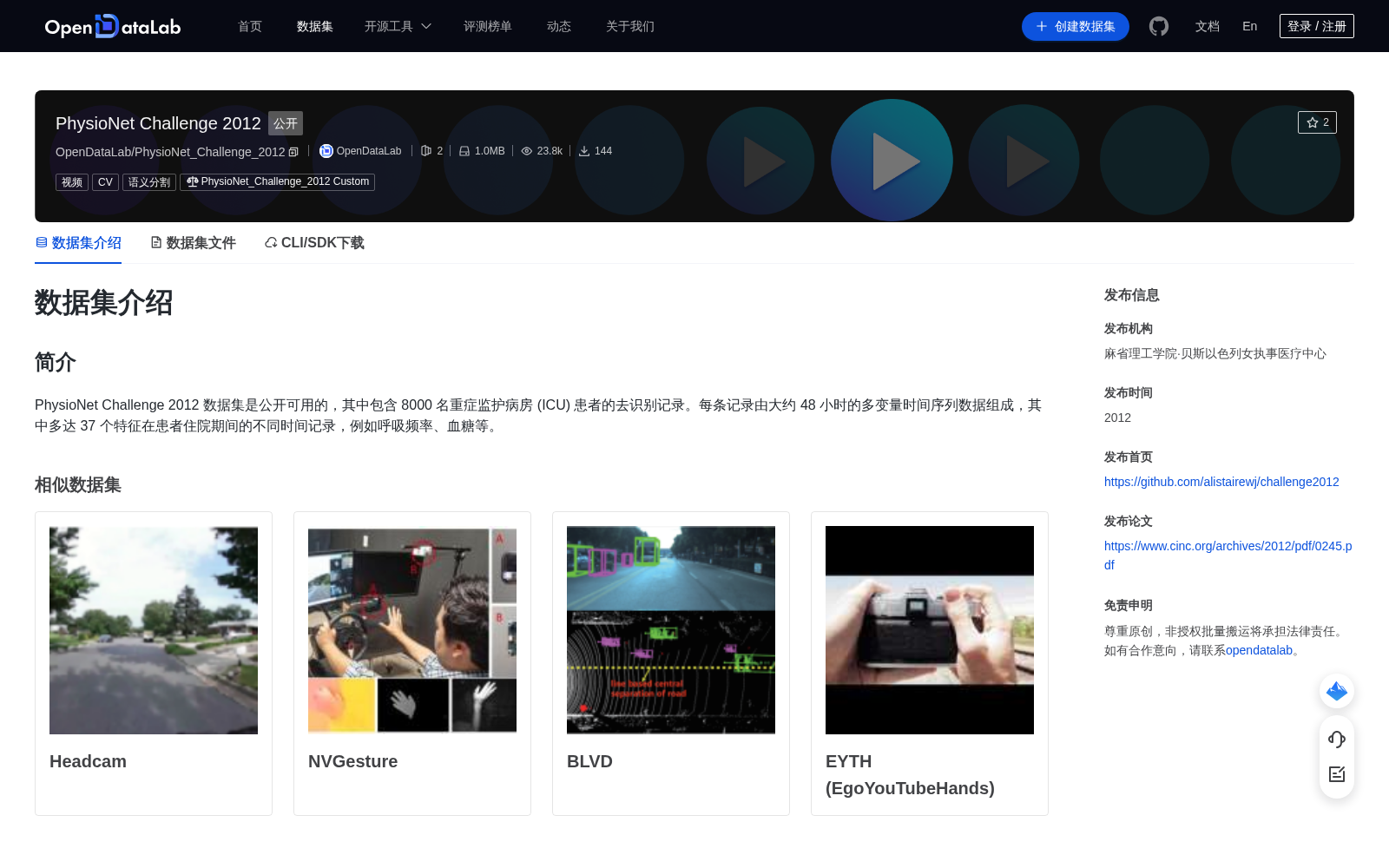Expand the 开源工具 dropdown menu

point(398,26)
